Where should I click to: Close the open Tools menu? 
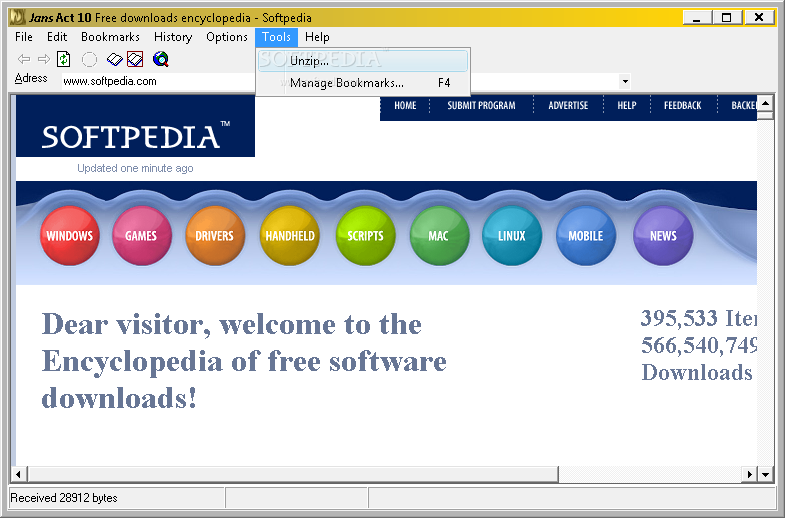(276, 37)
